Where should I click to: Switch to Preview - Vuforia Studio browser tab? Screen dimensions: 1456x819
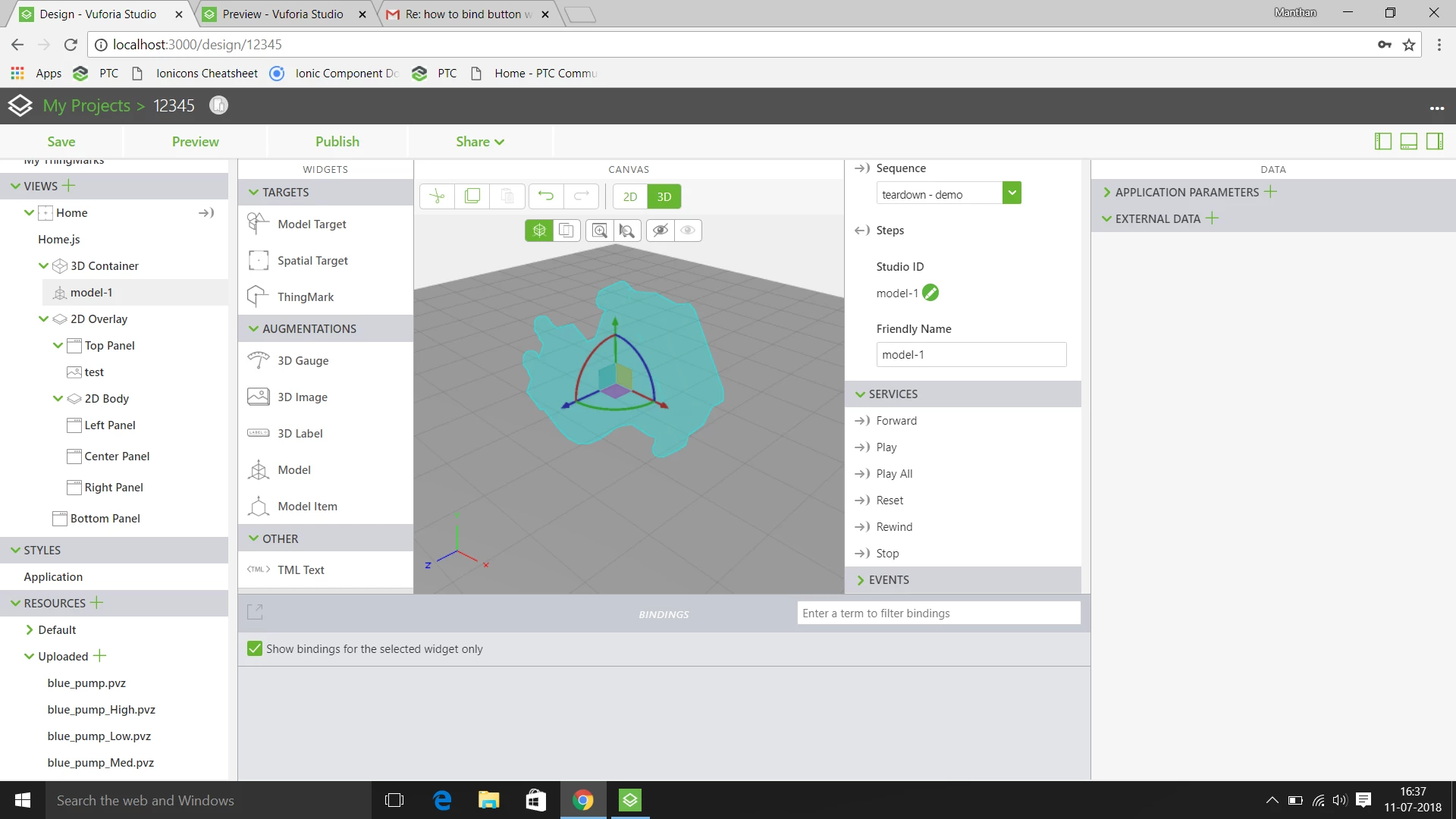click(283, 14)
